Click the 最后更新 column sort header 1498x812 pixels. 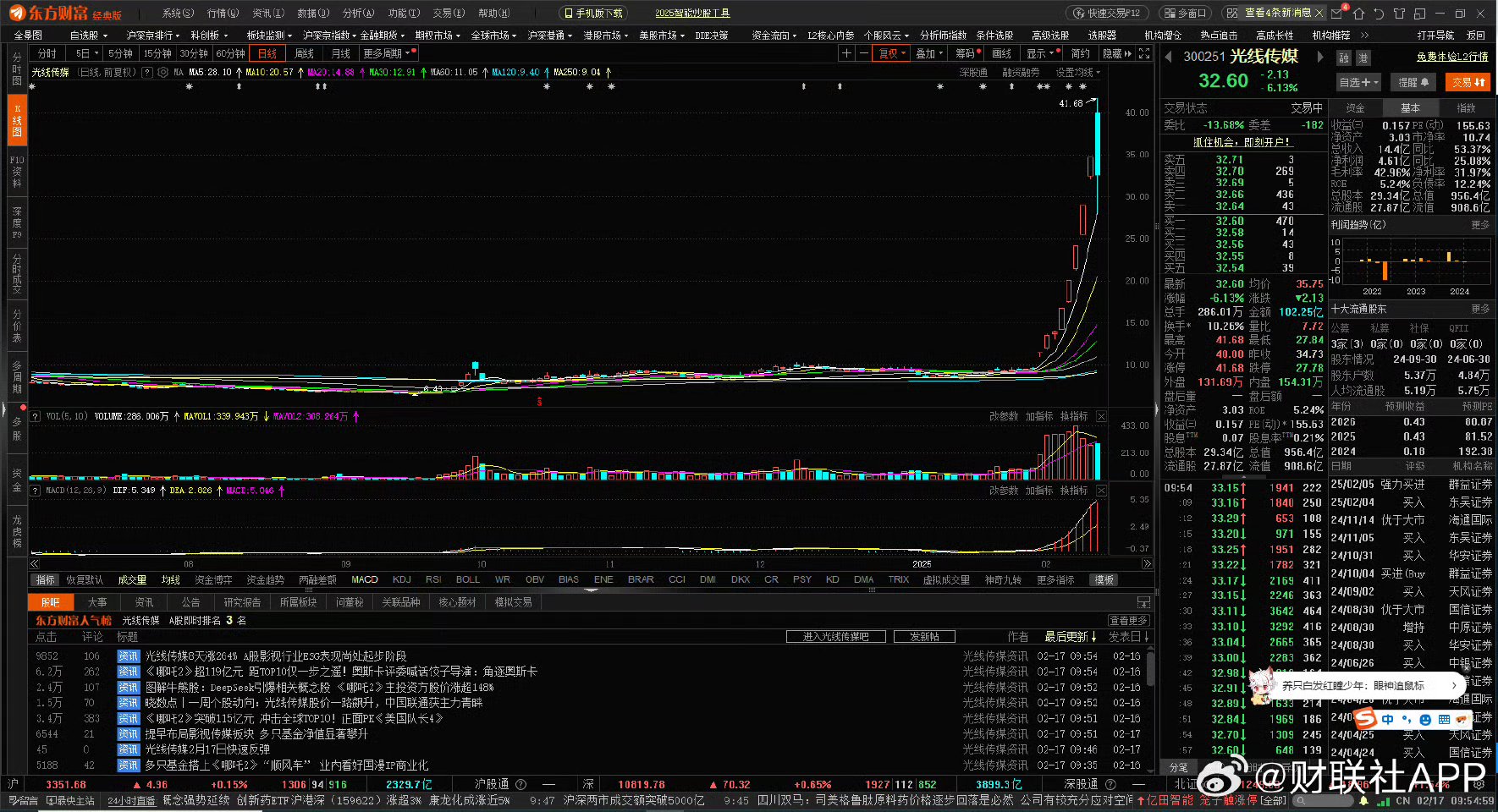click(x=1071, y=637)
